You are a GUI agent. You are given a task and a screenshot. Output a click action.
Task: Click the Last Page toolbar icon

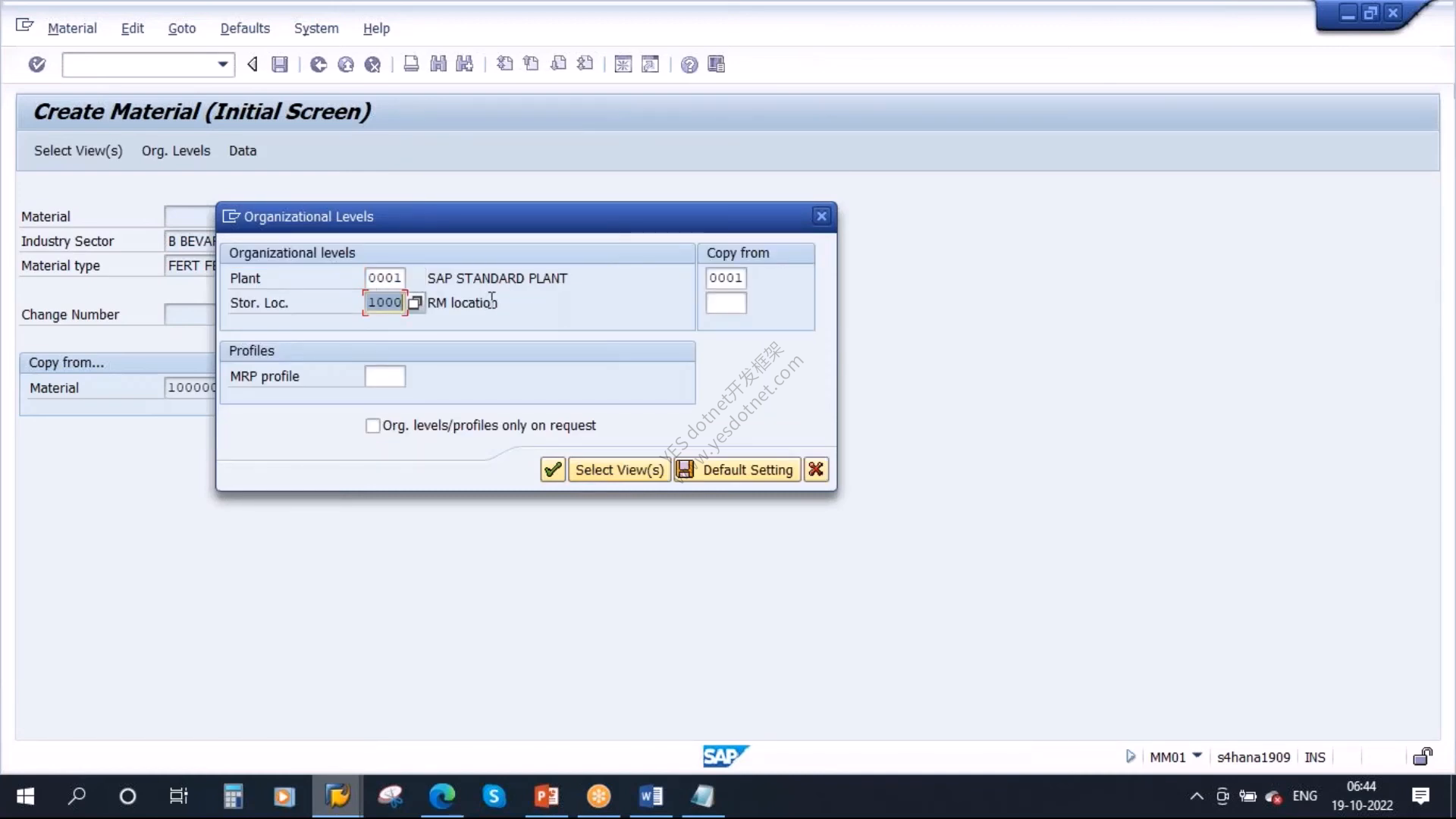(x=585, y=64)
